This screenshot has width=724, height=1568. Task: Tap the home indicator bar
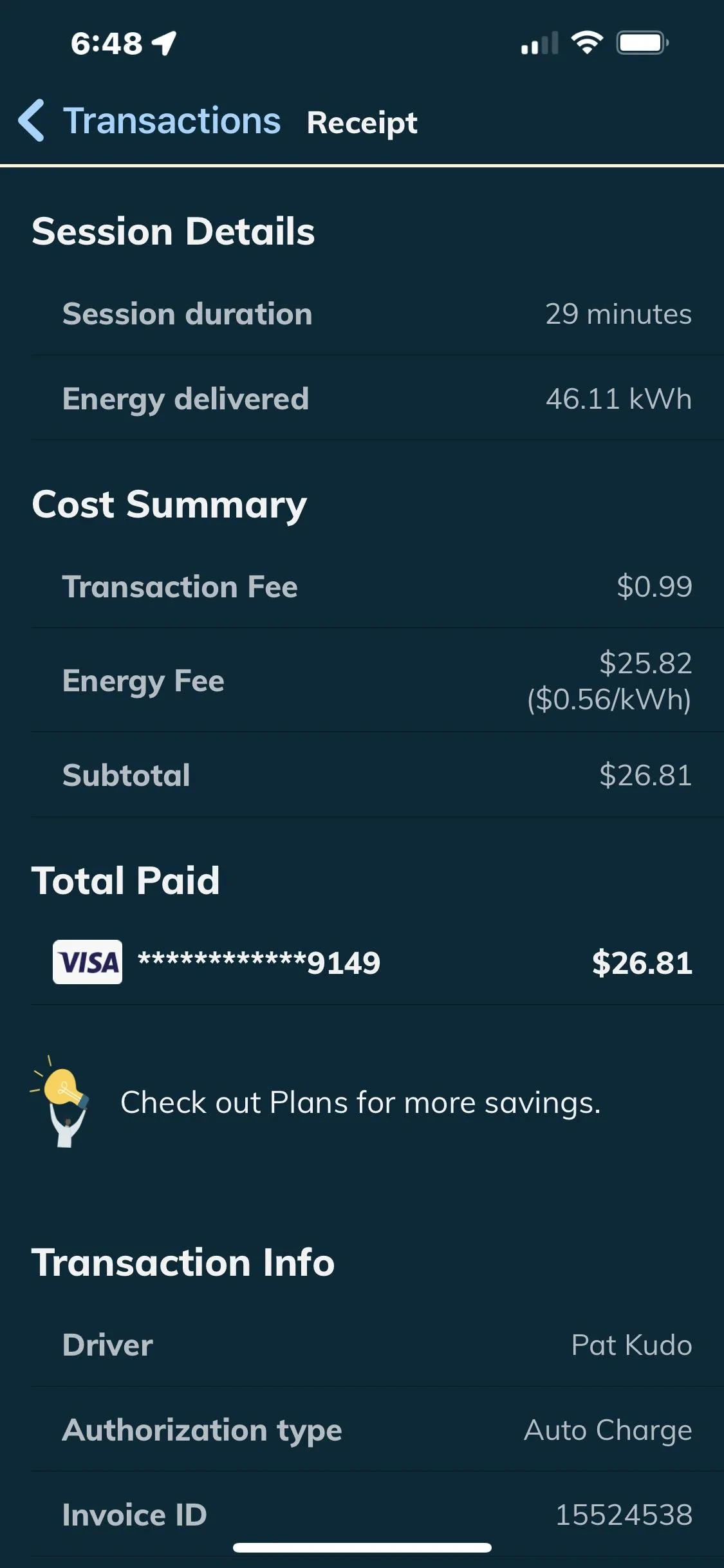(362, 1547)
